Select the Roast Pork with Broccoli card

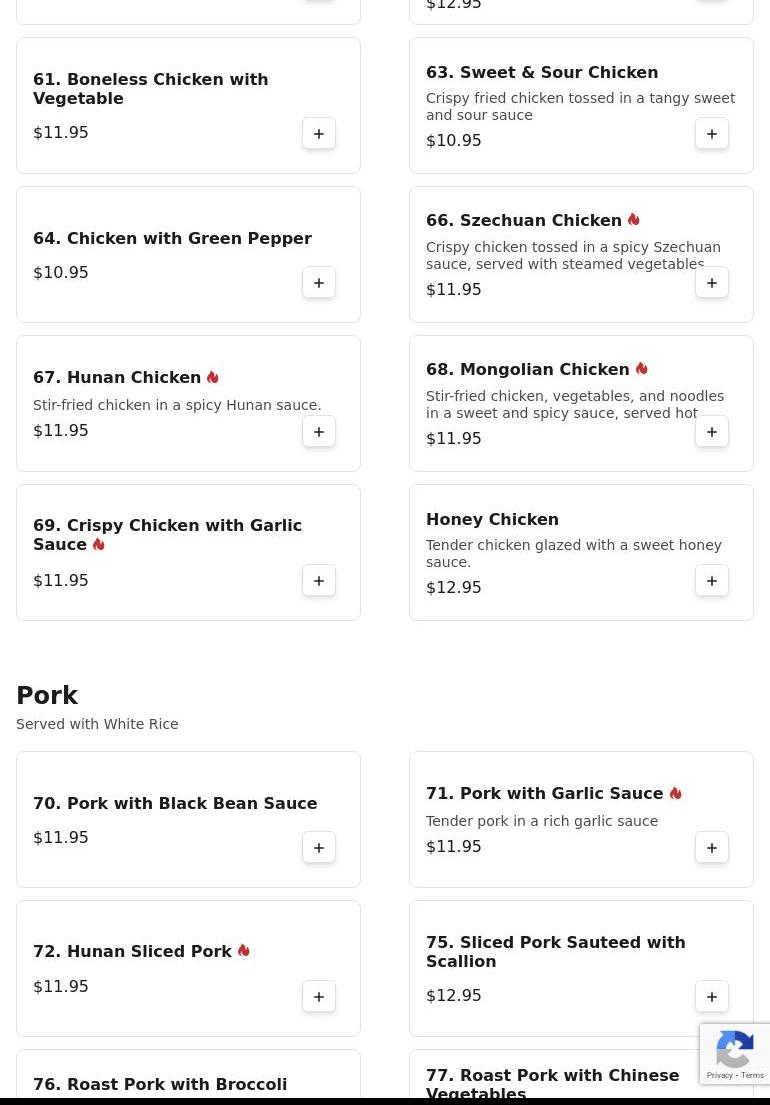click(x=188, y=1077)
